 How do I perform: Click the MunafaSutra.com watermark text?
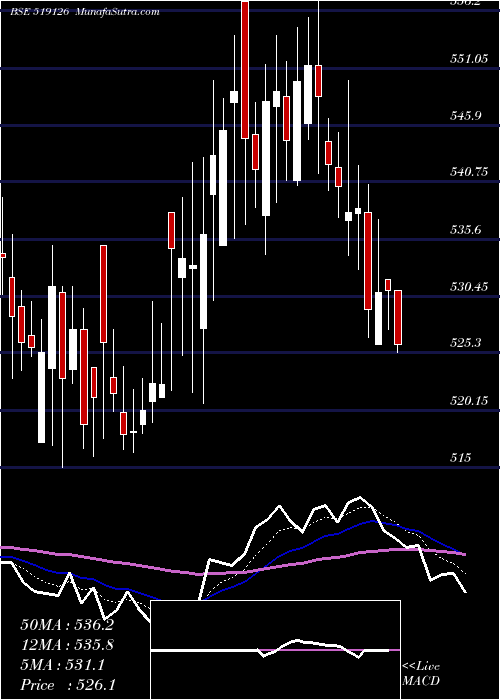point(117,12)
